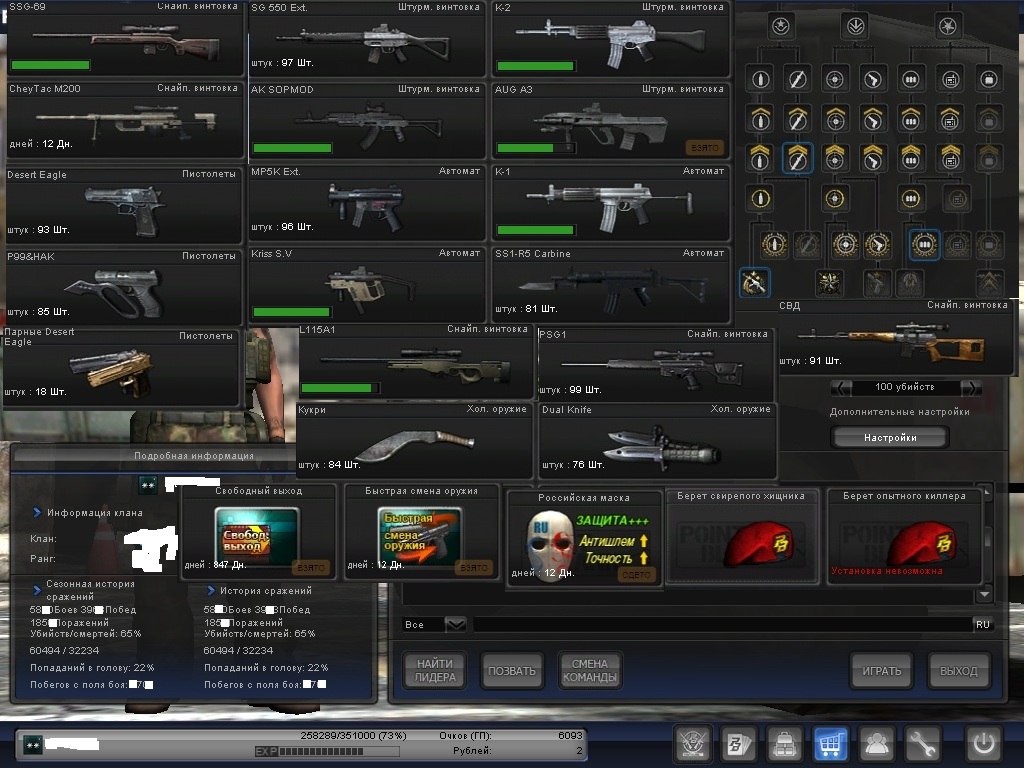Click the ВЫХОД button
The height and width of the screenshot is (768, 1024).
(x=959, y=671)
